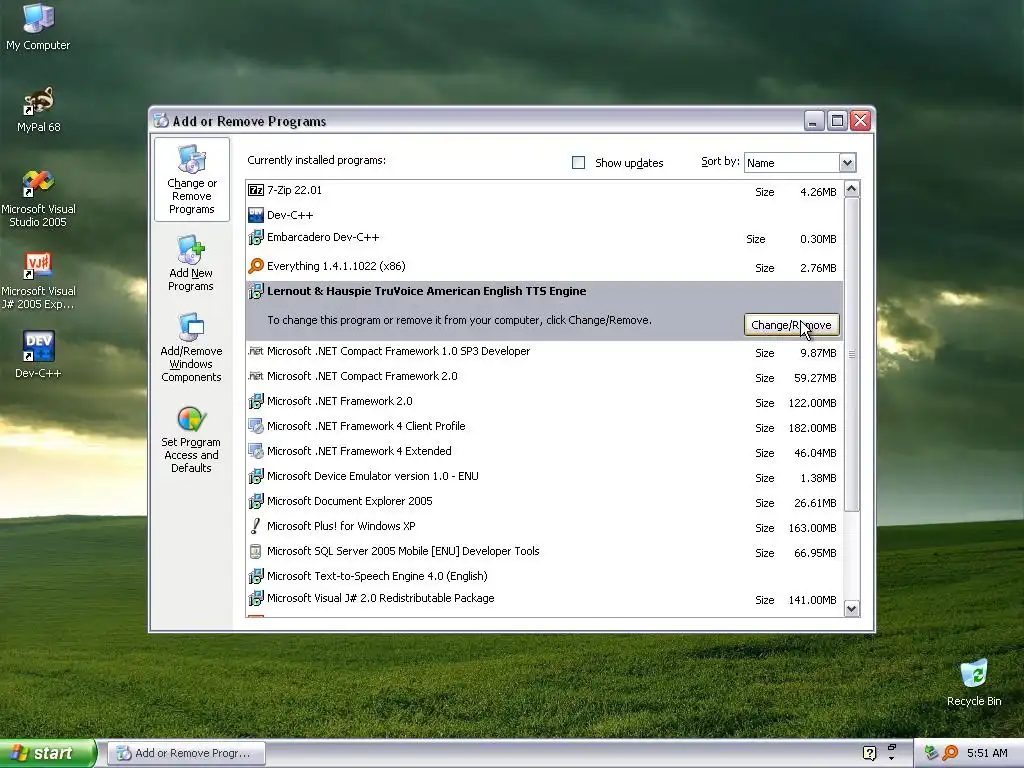Click .NET Framework 4 Extended icon
1024x768 pixels.
[x=256, y=451]
